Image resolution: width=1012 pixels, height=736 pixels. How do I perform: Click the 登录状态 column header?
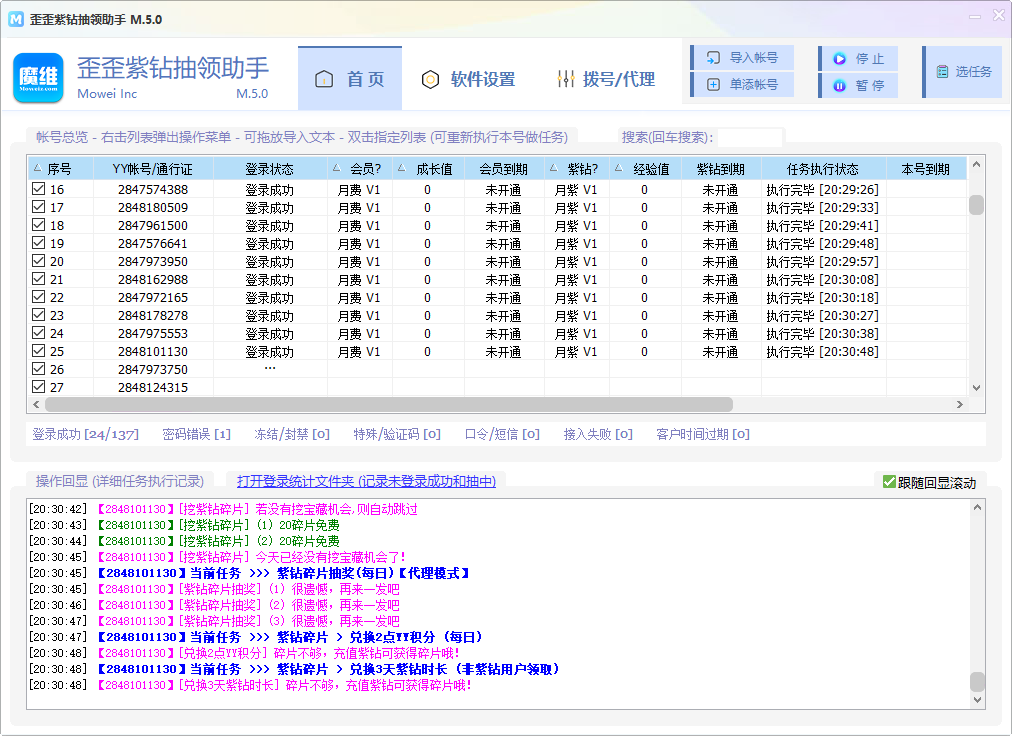click(270, 169)
